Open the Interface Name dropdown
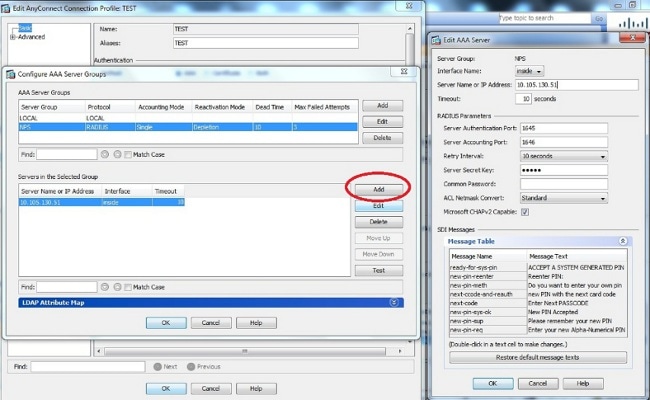Image resolution: width=650 pixels, height=400 pixels. coord(529,71)
